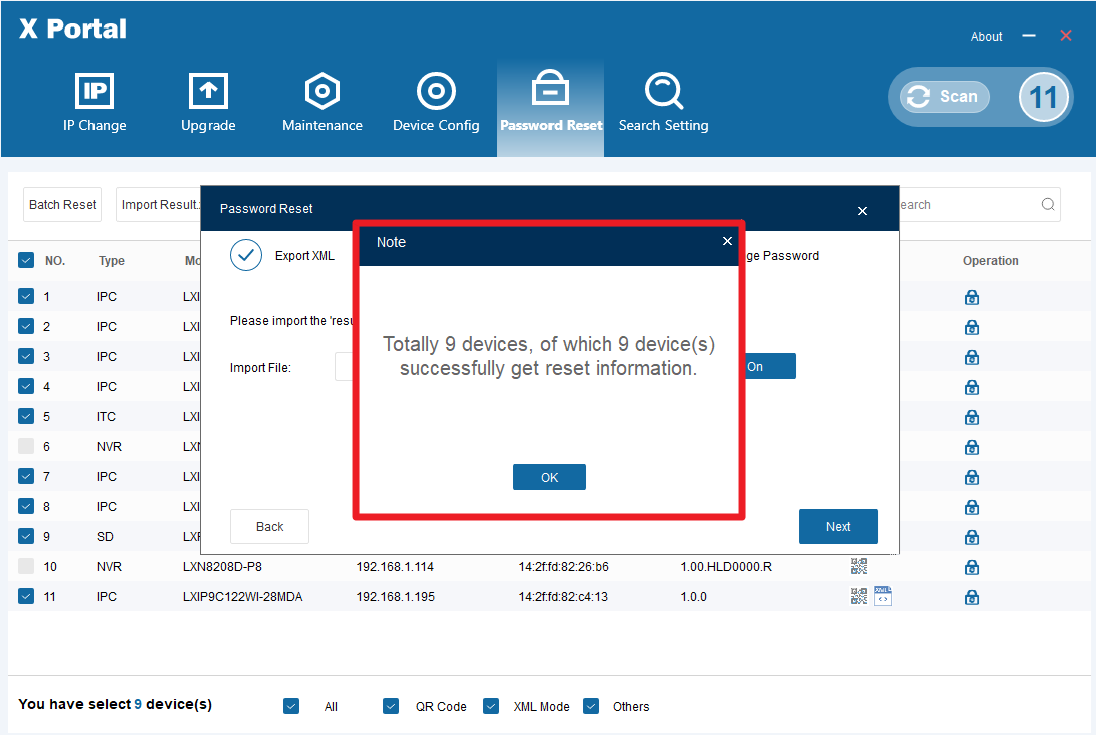Click Next in Password Reset dialog
Viewport: 1096px width, 735px height.
click(838, 527)
